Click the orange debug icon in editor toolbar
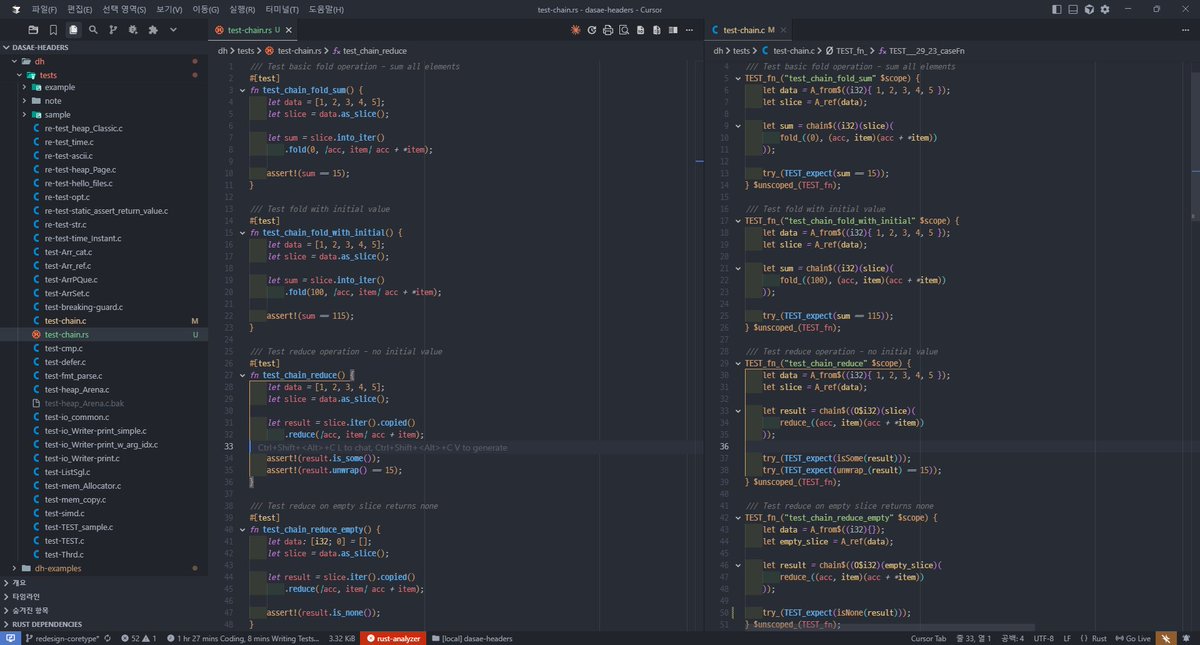Image resolution: width=1200 pixels, height=645 pixels. 575,30
